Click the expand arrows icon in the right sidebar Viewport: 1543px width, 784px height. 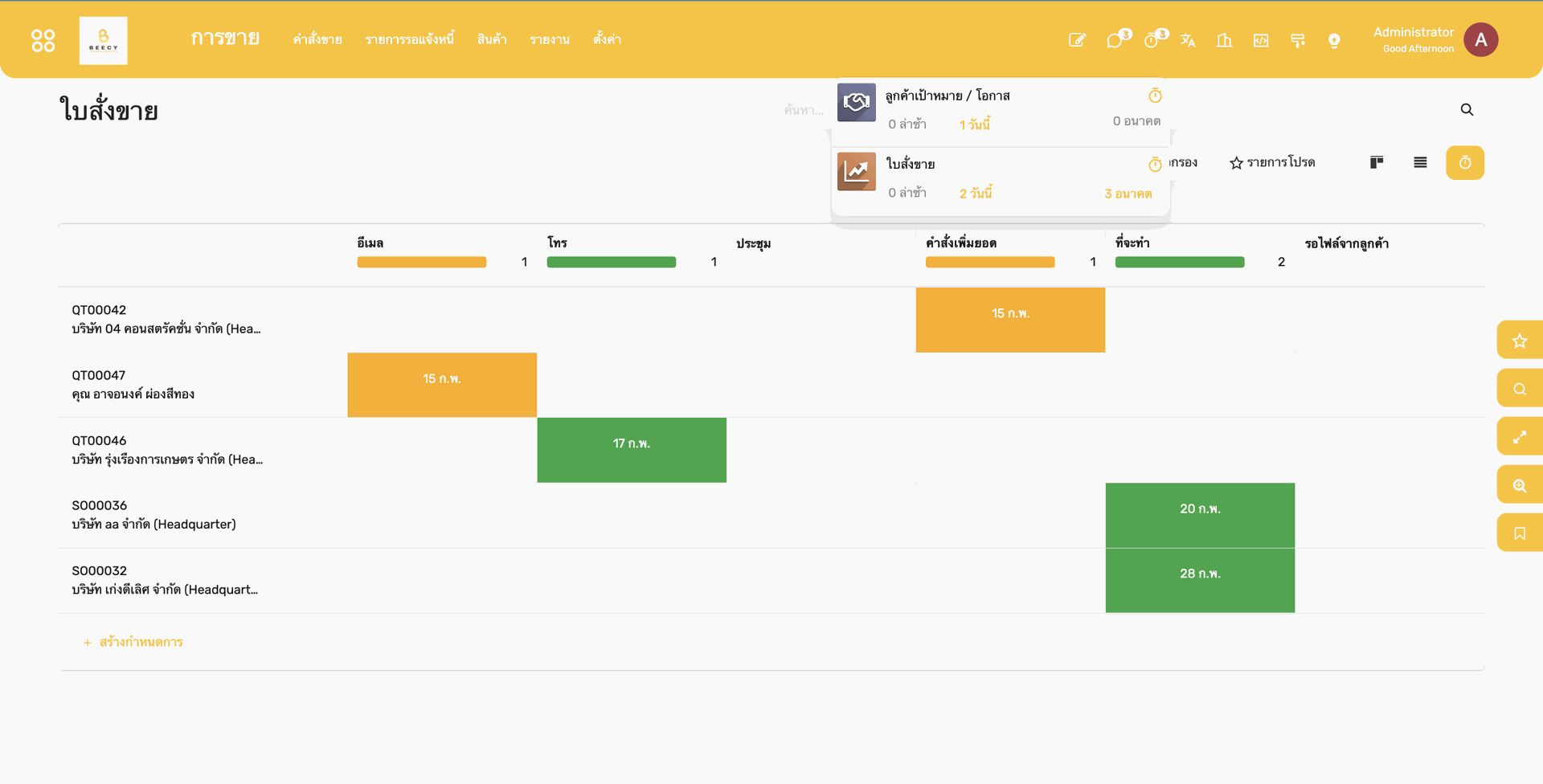pos(1520,435)
